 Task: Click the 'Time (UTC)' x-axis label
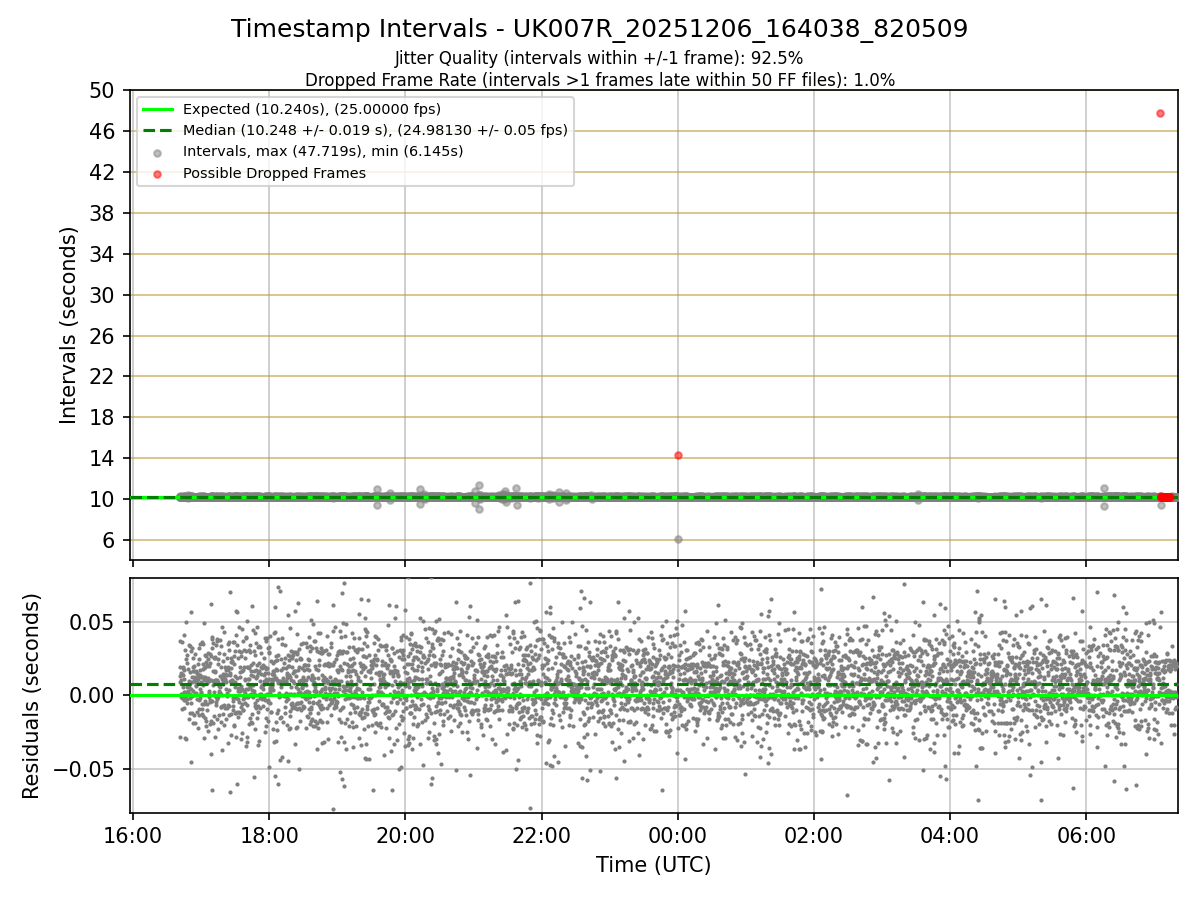pyautogui.click(x=653, y=865)
